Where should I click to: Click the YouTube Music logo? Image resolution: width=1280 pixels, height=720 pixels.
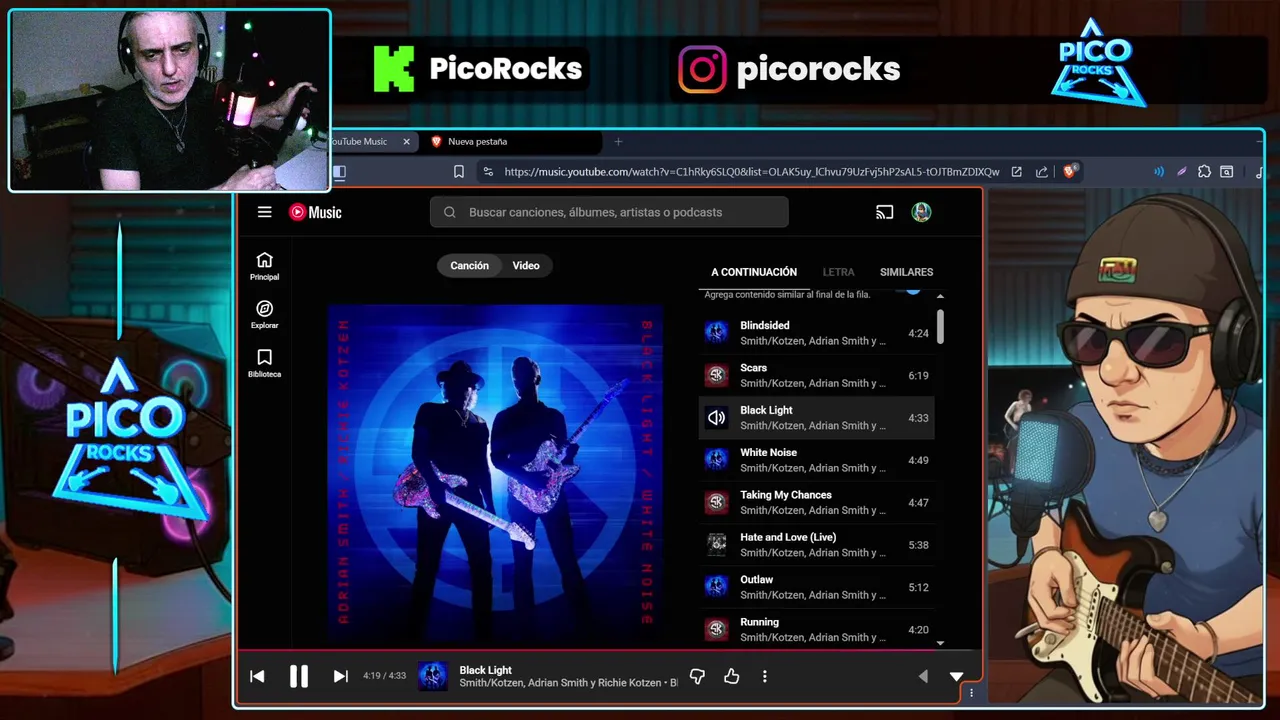click(316, 212)
